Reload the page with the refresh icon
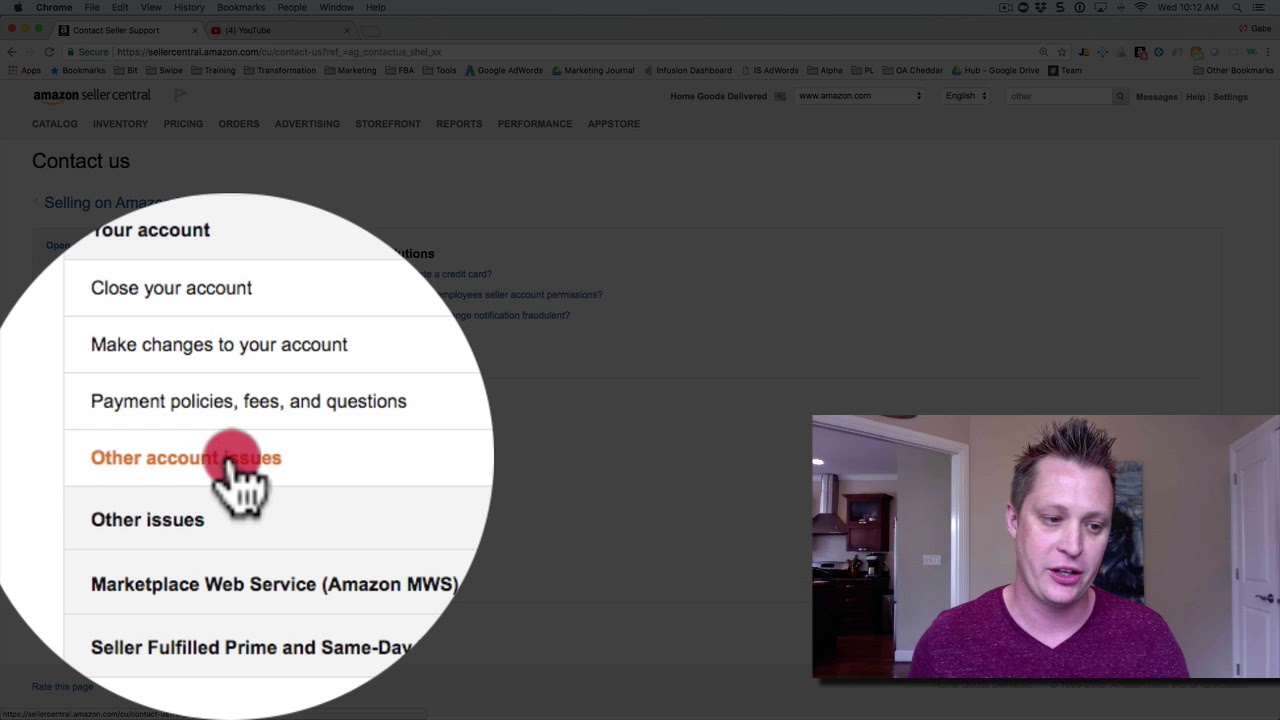Image resolution: width=1280 pixels, height=720 pixels. click(49, 52)
